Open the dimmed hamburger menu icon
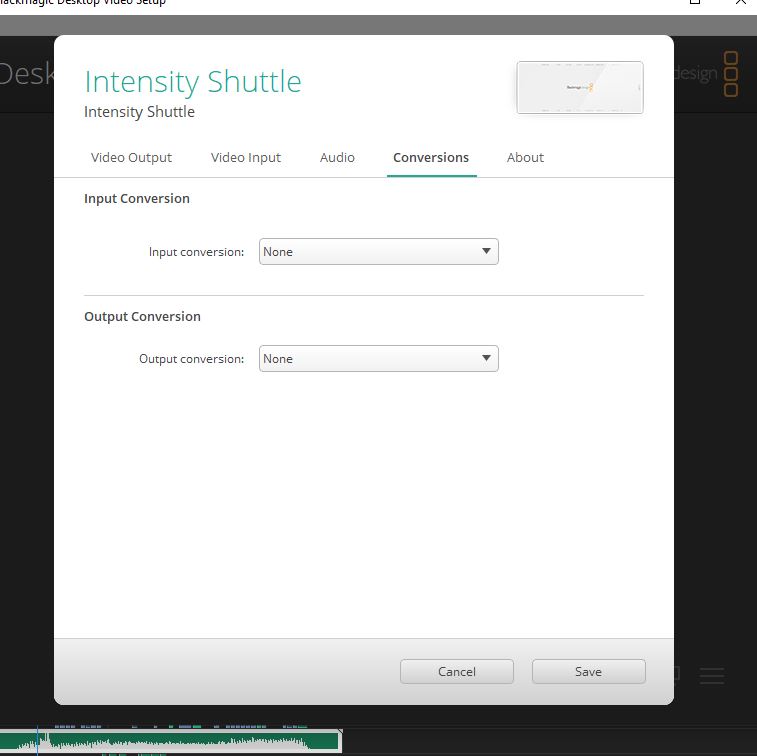The height and width of the screenshot is (756, 757). click(x=712, y=675)
